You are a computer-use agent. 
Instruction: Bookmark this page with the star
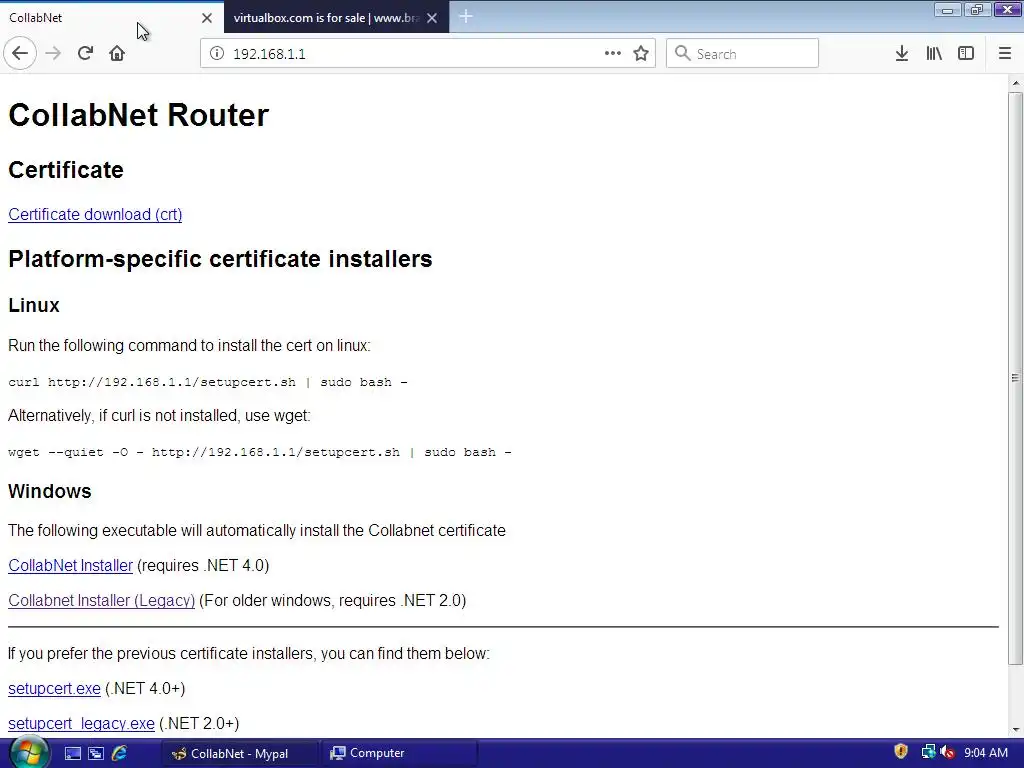pyautogui.click(x=641, y=54)
